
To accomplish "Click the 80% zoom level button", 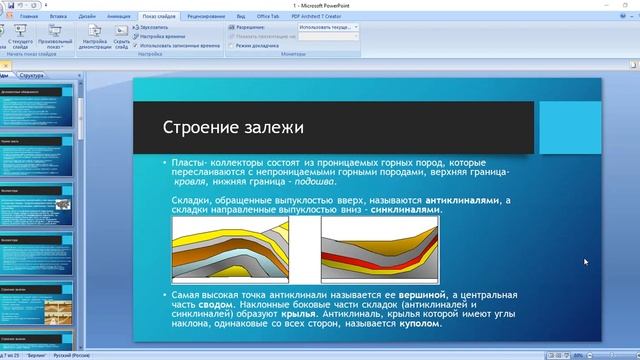I will coord(578,356).
